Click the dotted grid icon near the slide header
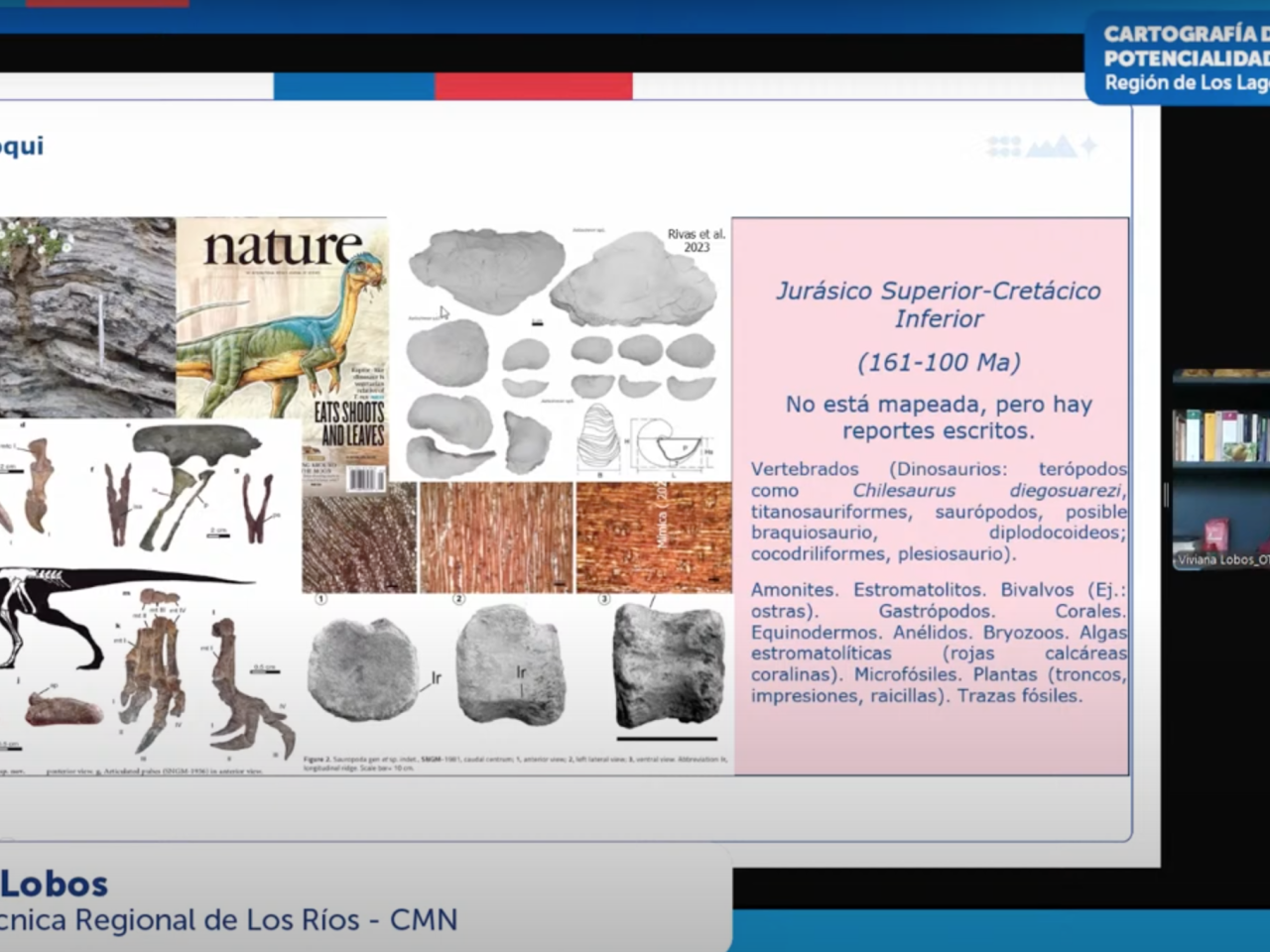 tap(1002, 146)
